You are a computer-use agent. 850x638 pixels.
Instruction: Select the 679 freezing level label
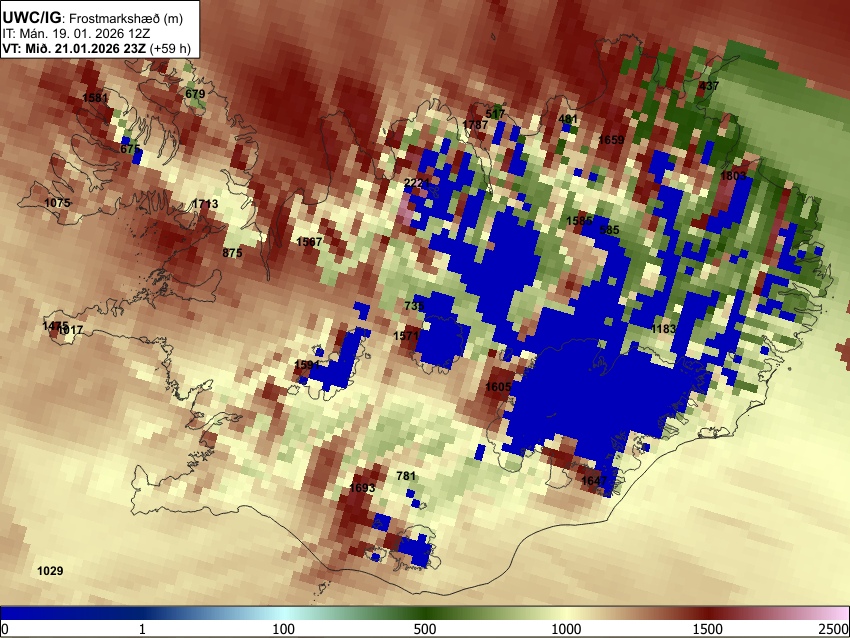(195, 94)
